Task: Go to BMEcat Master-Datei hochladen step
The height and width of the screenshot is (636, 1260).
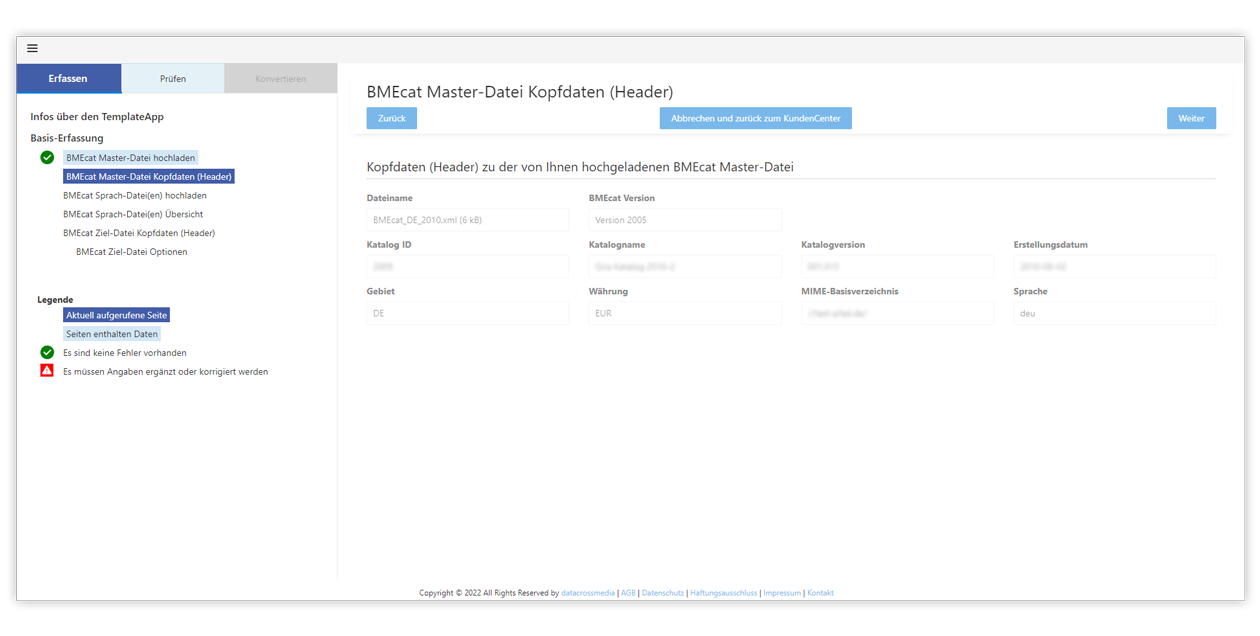Action: click(131, 158)
